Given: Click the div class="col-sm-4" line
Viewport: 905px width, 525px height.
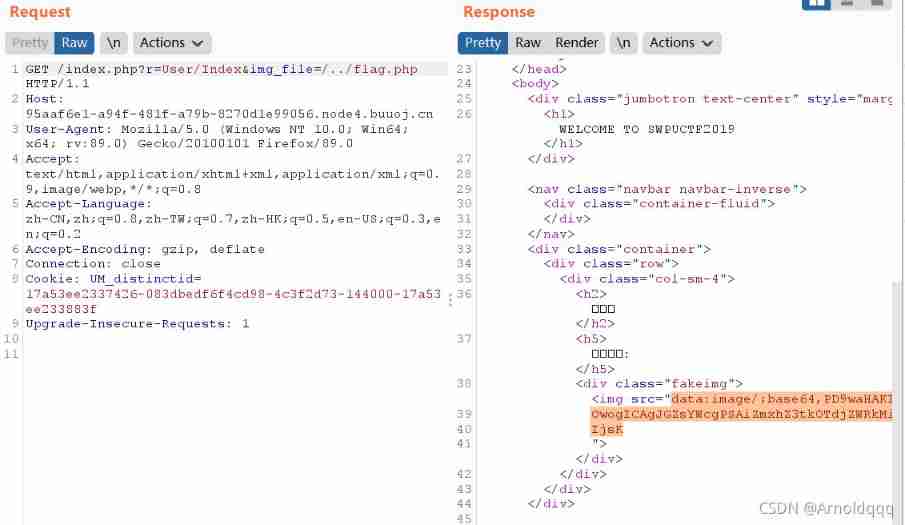Looking at the screenshot, I should (646, 279).
